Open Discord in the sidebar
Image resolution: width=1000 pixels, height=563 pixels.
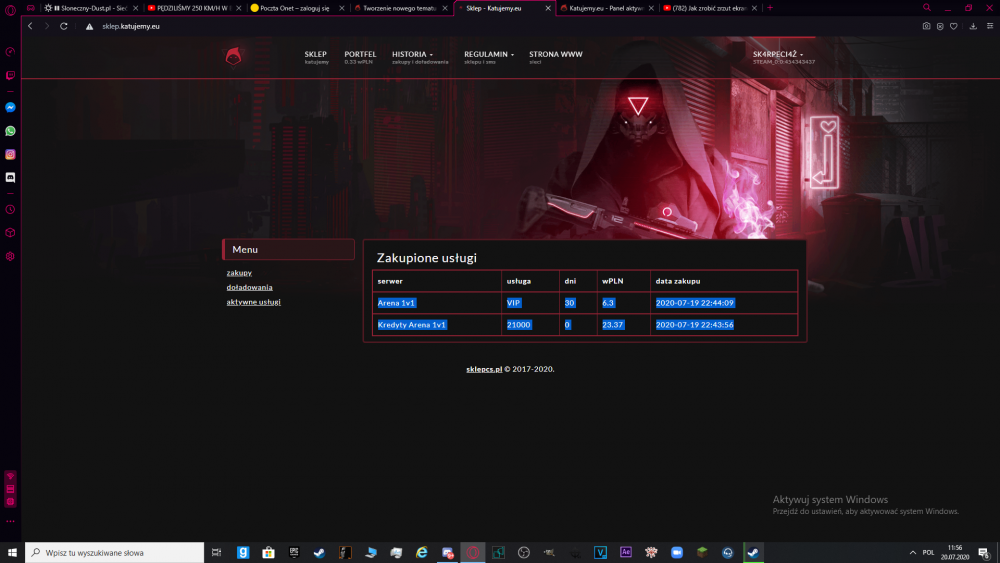click(10, 177)
